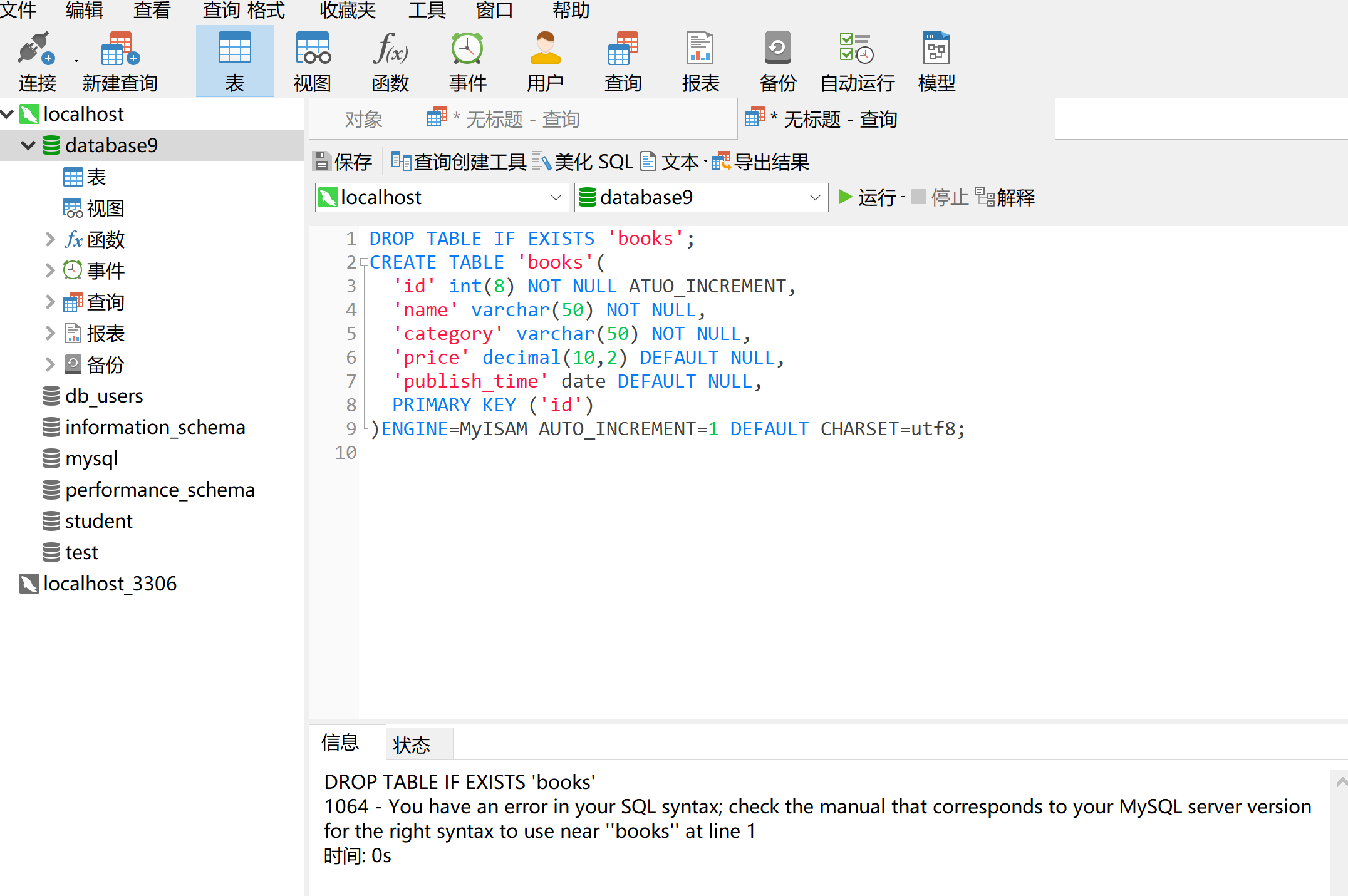Collapse the database9 tree node
Image resolution: width=1348 pixels, height=896 pixels.
[x=28, y=145]
